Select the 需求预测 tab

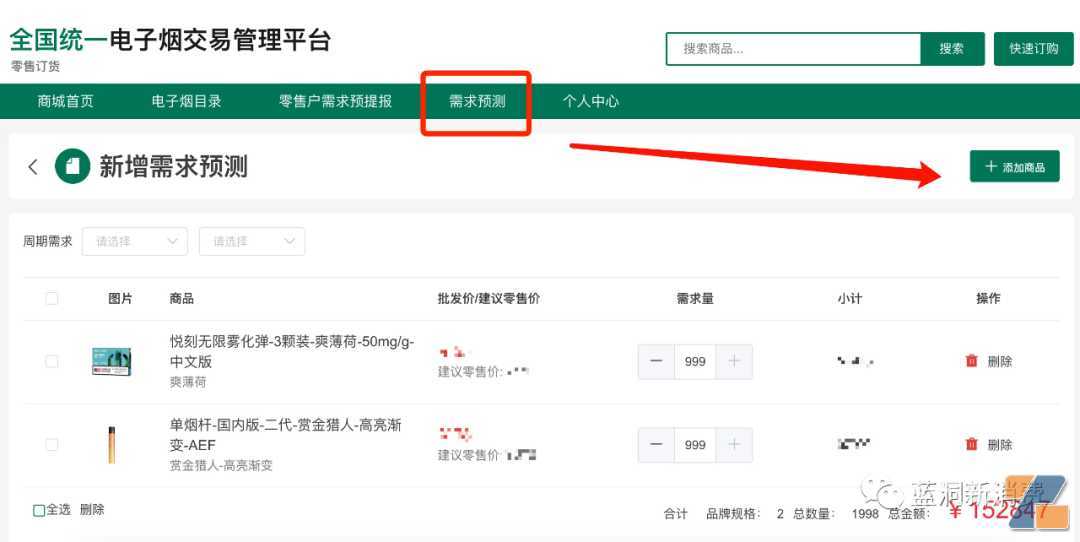[477, 101]
